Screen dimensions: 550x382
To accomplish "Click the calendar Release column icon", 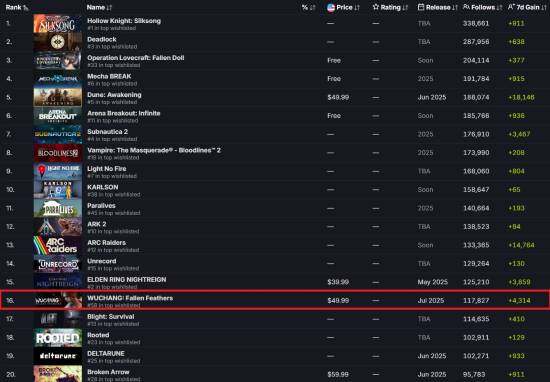I will [421, 7].
